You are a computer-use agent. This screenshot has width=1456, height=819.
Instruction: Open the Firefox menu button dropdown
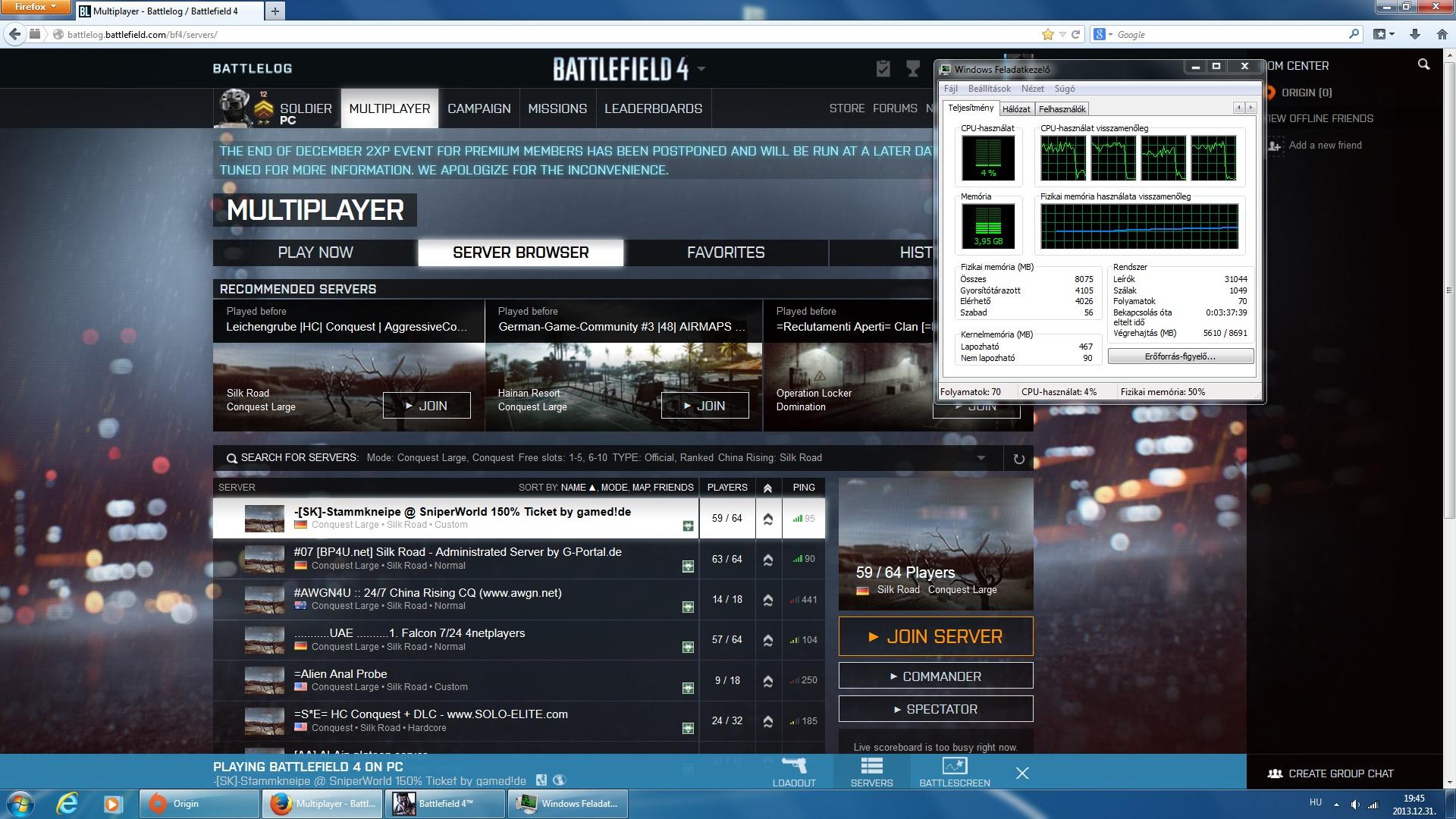coord(36,7)
